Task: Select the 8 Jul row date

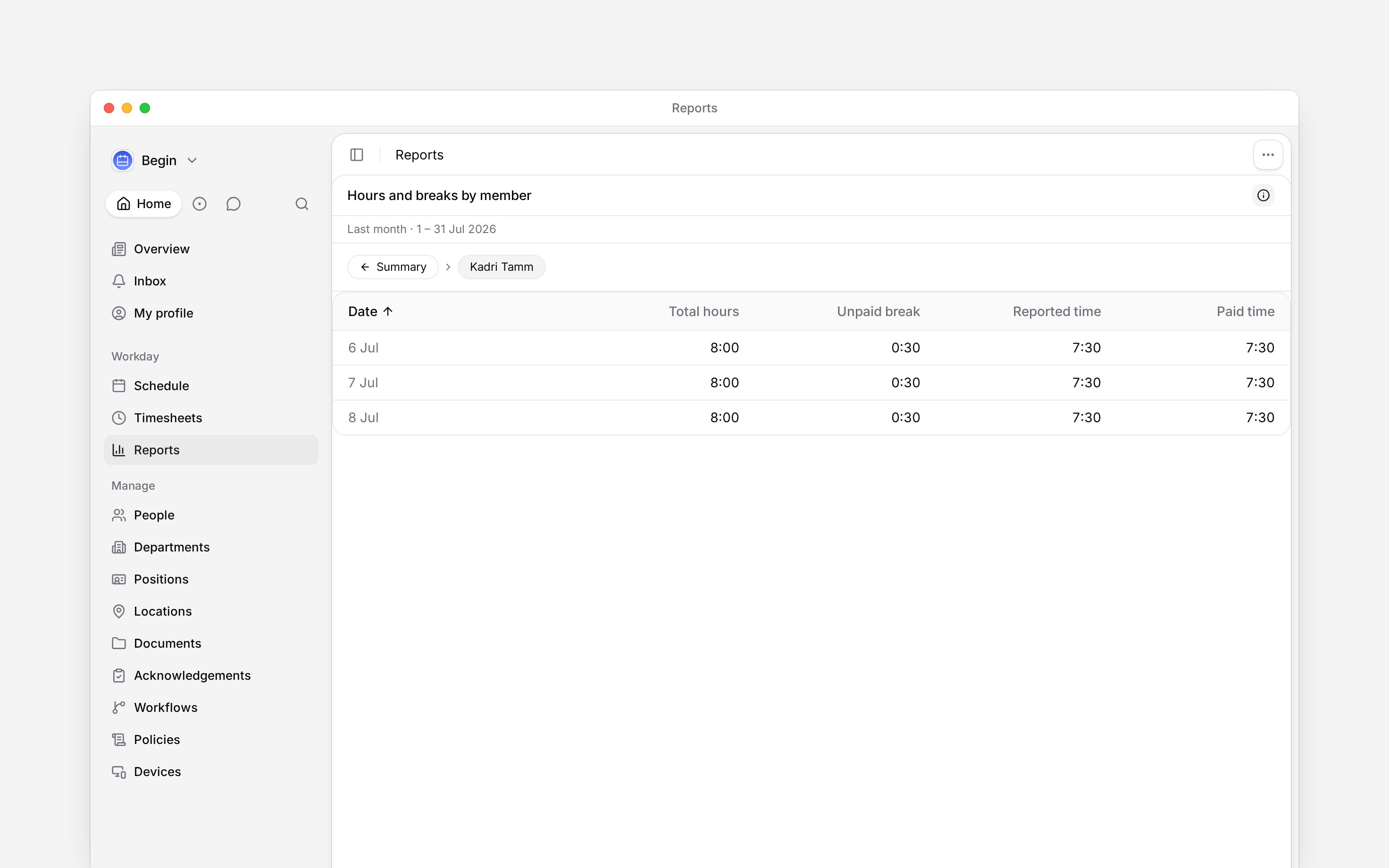Action: tap(363, 418)
